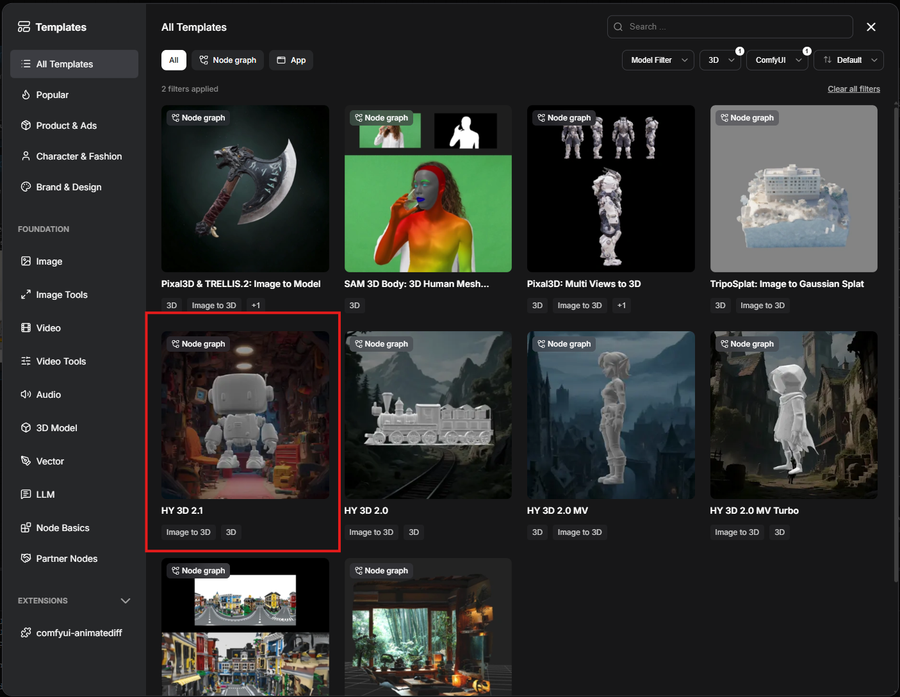The width and height of the screenshot is (900, 697).
Task: Click '+1' tag under Pixal3D & TRELLIS.2
Action: click(x=256, y=305)
